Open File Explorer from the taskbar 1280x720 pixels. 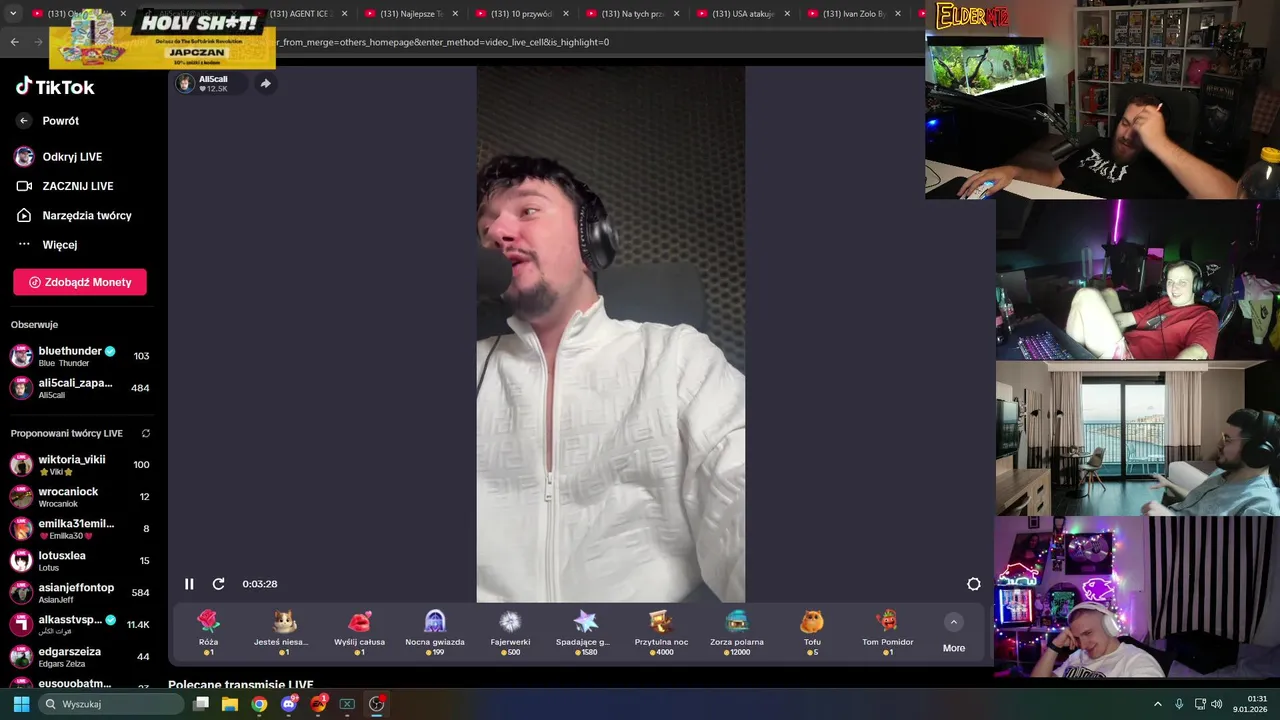coord(230,704)
